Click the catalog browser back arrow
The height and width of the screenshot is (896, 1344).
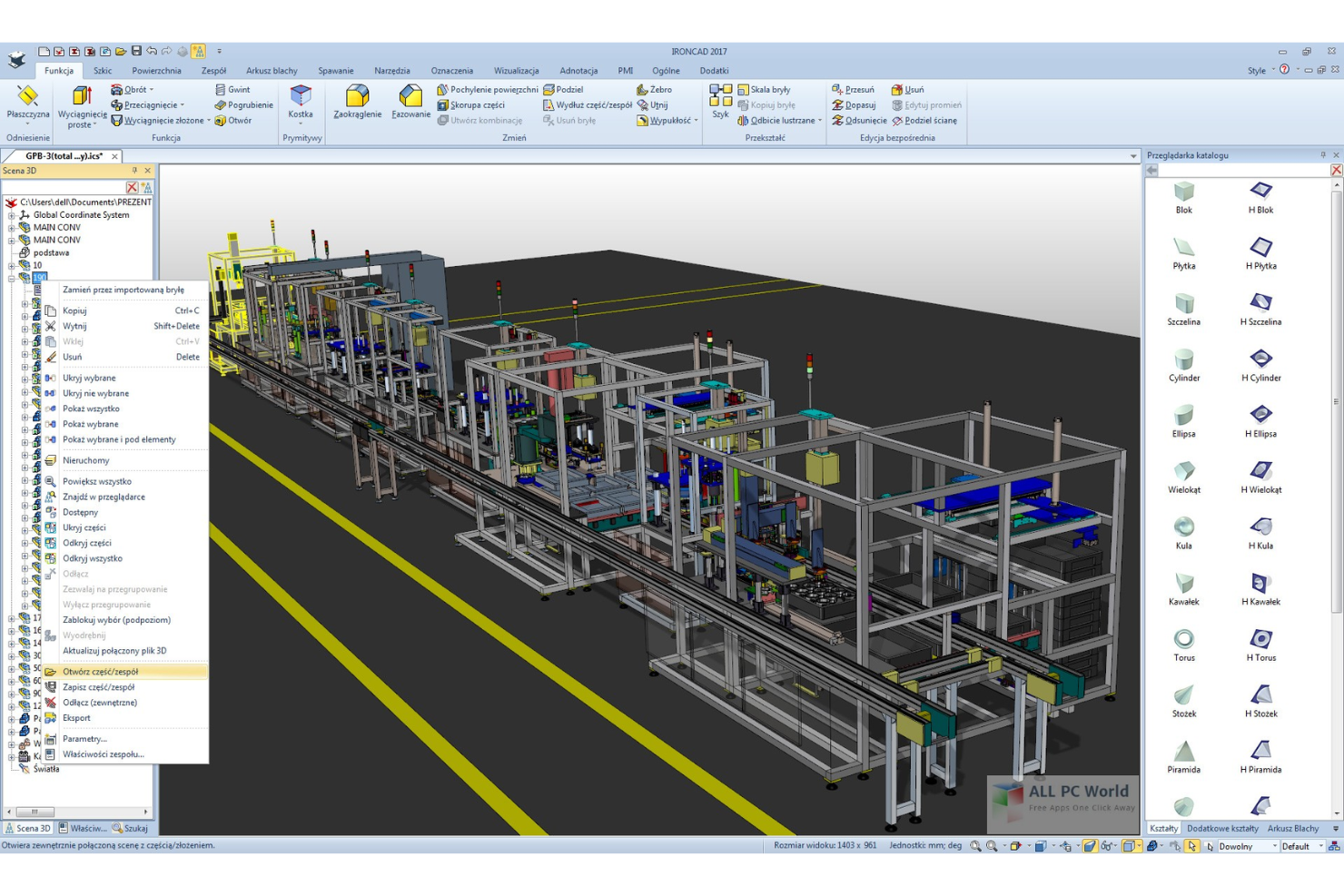[1151, 171]
